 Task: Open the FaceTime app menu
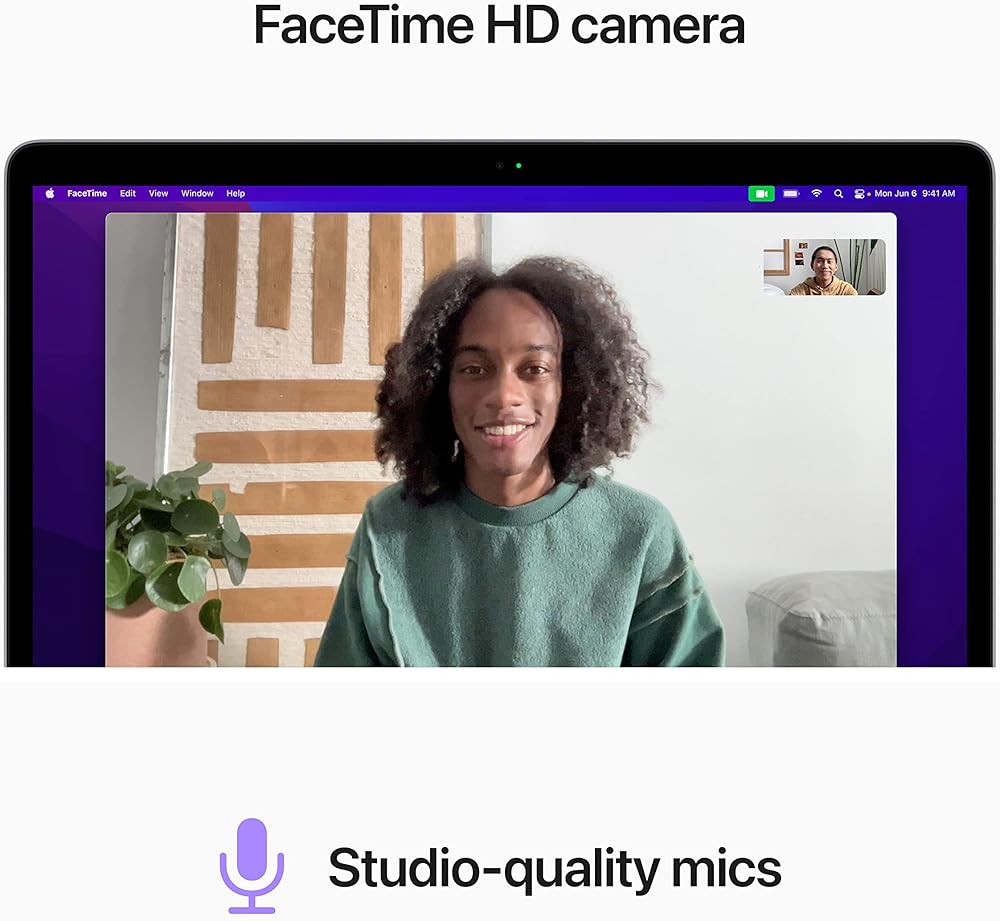pyautogui.click(x=87, y=193)
